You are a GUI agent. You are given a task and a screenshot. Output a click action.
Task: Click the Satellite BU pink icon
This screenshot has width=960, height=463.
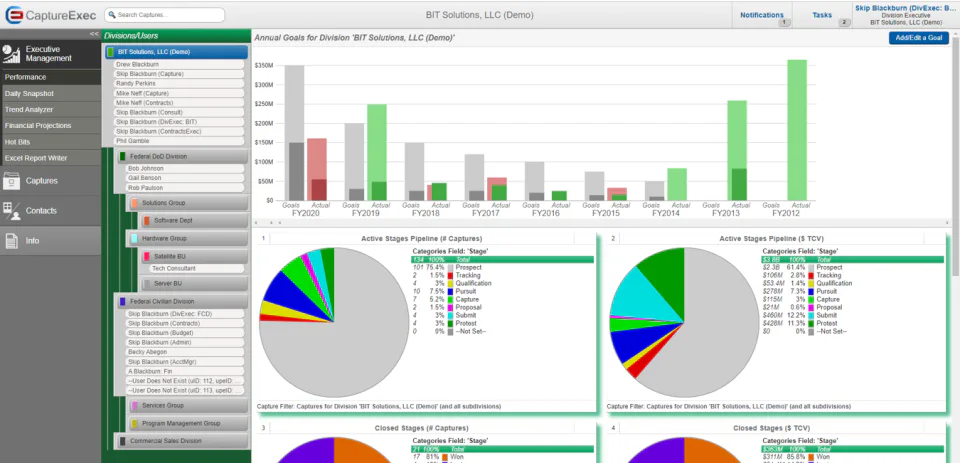[147, 257]
